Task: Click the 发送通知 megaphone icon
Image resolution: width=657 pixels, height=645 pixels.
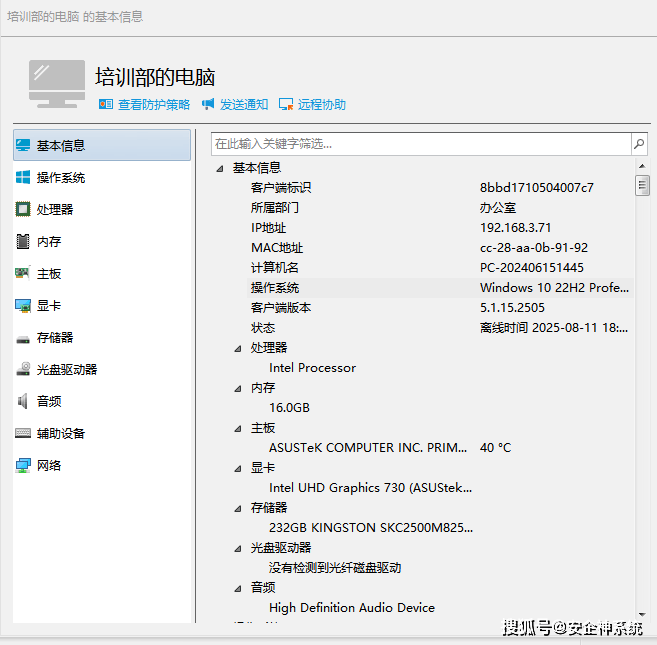Action: click(208, 104)
